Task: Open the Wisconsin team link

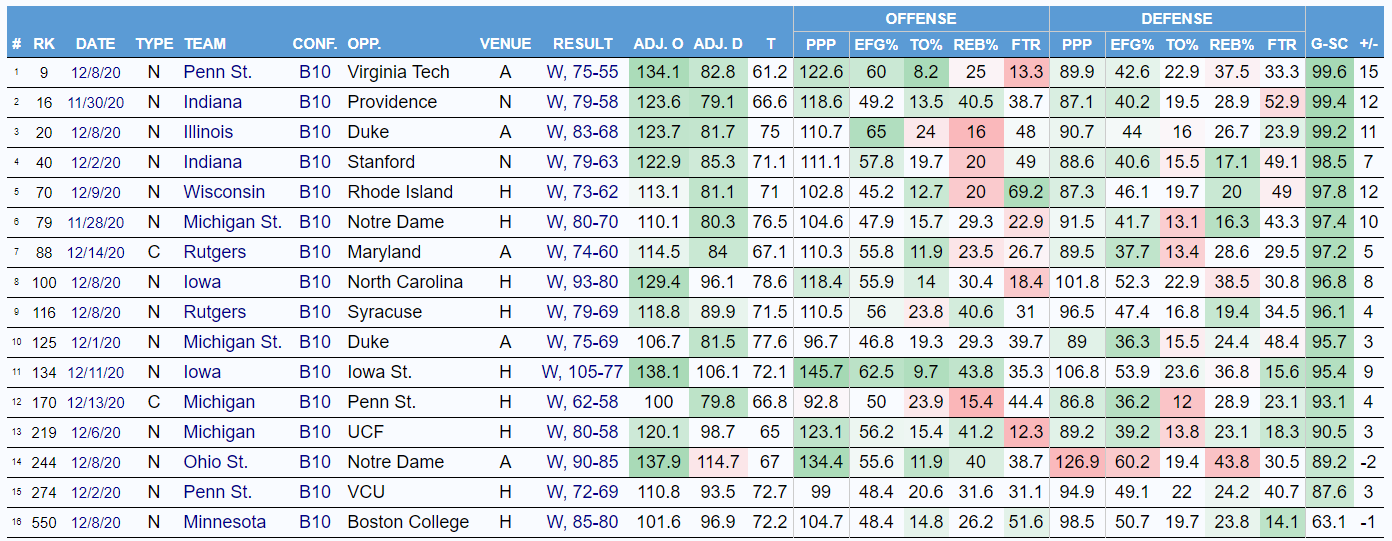Action: coord(224,192)
